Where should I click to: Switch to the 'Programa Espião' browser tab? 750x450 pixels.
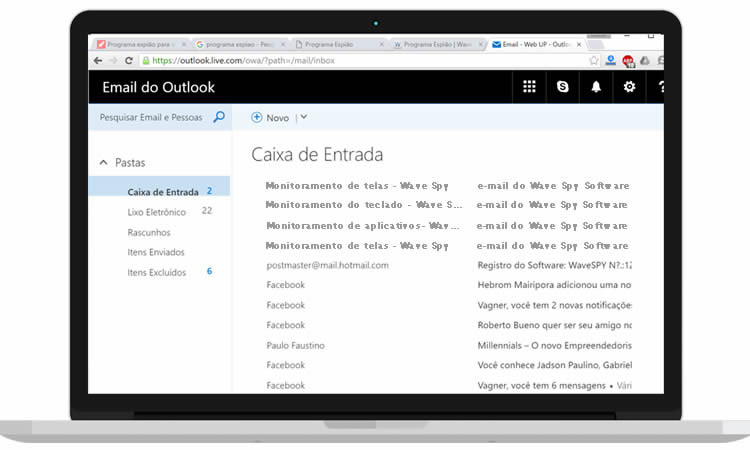point(337,44)
